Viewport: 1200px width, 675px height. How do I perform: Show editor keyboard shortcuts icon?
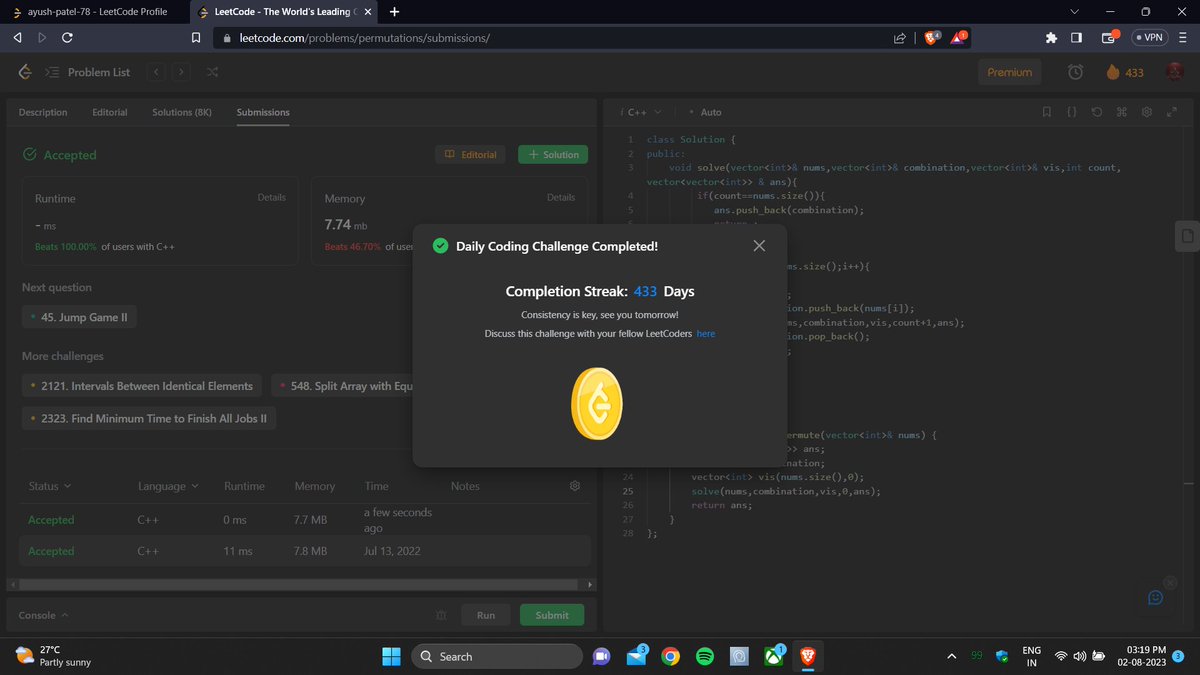click(x=1122, y=112)
